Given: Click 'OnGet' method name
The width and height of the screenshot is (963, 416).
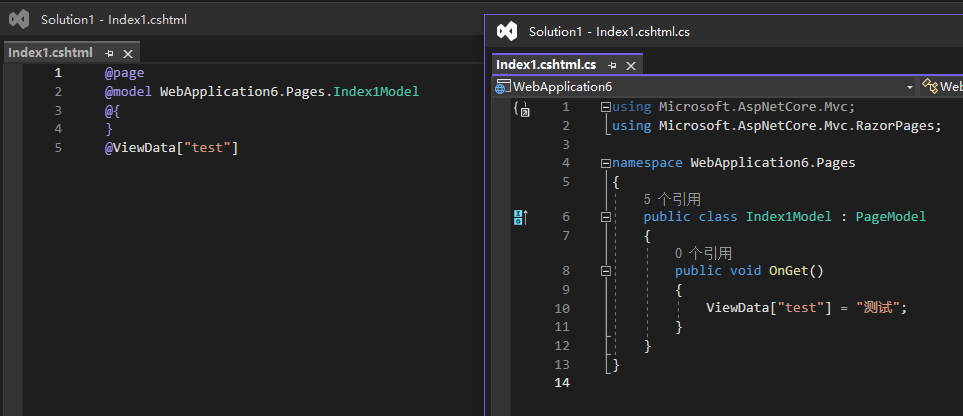Looking at the screenshot, I should pyautogui.click(x=789, y=270).
